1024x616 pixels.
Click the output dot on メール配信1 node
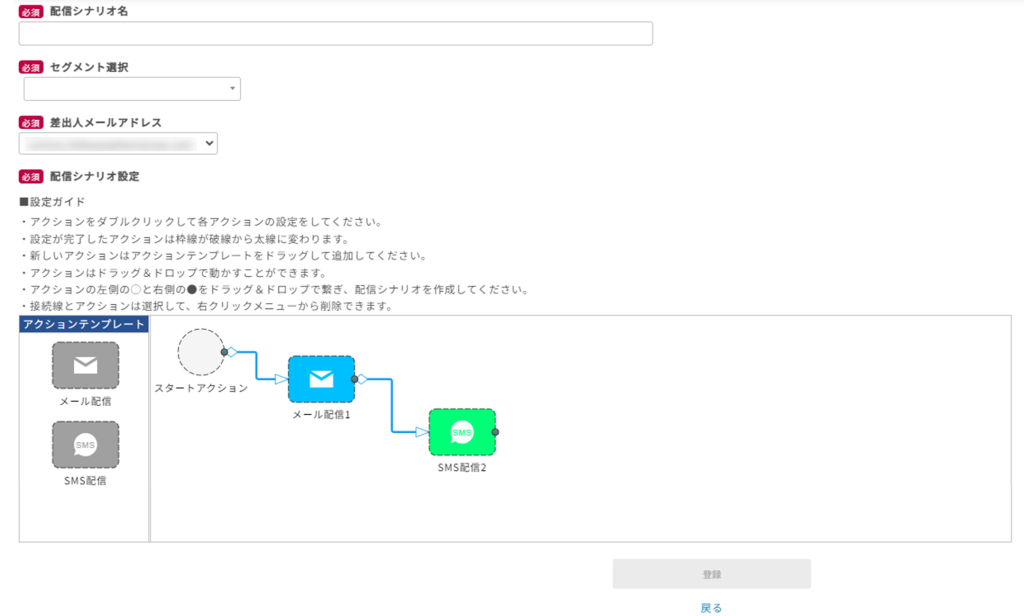click(x=355, y=379)
